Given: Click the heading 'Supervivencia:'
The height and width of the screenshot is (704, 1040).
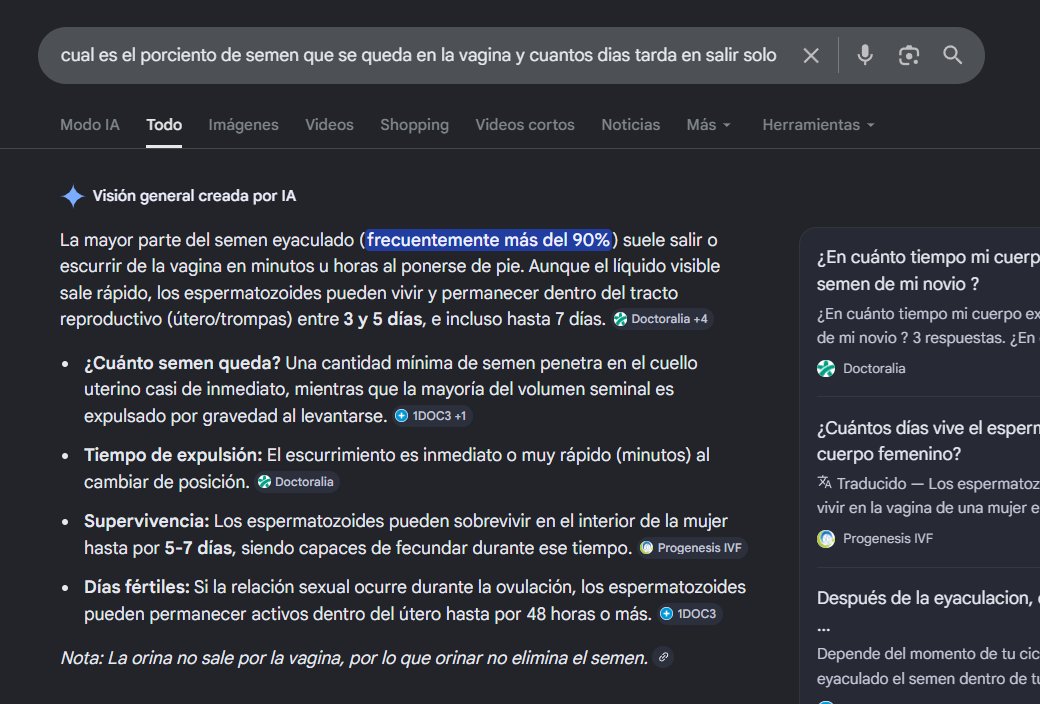Looking at the screenshot, I should [x=147, y=521].
